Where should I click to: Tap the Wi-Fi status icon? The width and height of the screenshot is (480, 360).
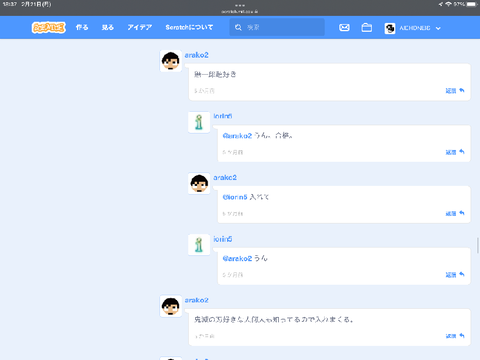(448, 4)
